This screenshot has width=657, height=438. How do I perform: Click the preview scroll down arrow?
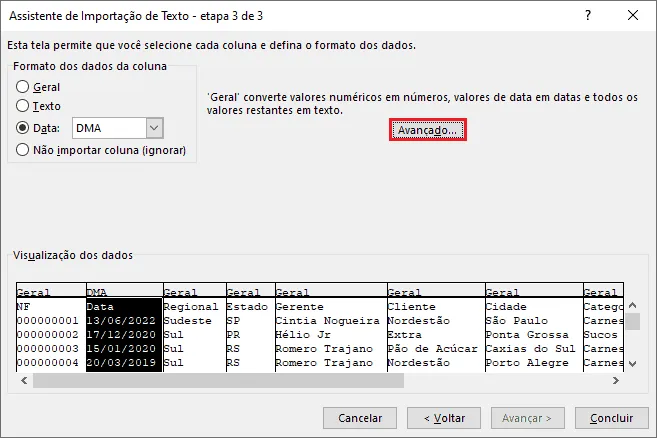point(633,364)
